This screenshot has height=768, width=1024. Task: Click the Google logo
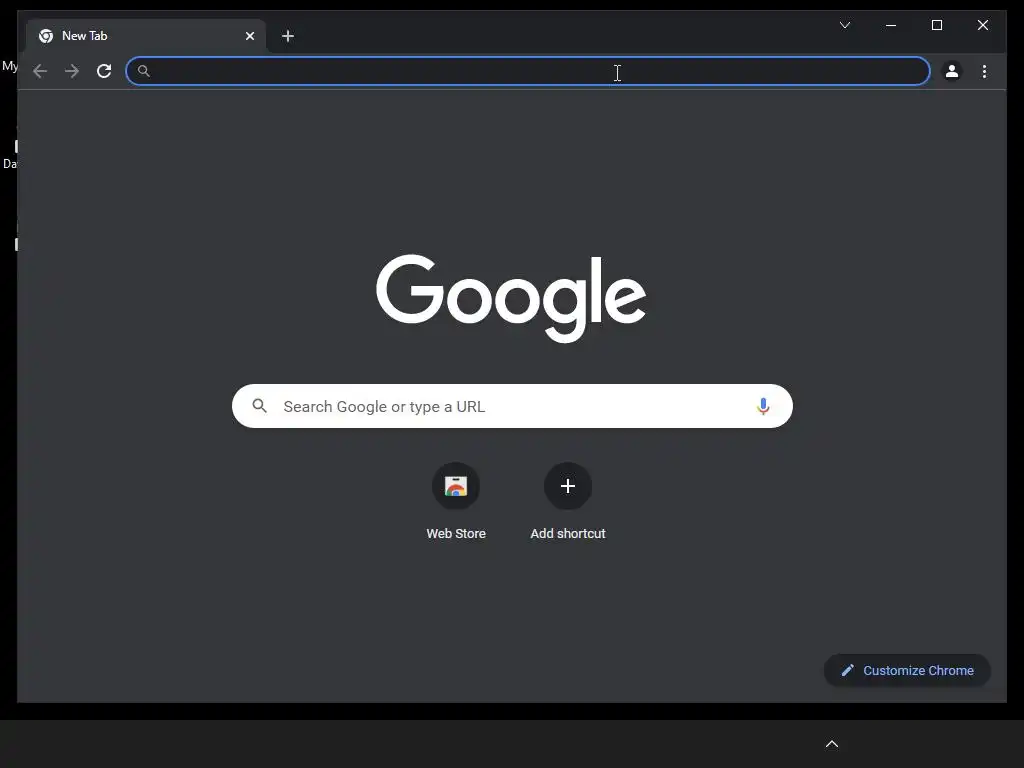coord(511,298)
